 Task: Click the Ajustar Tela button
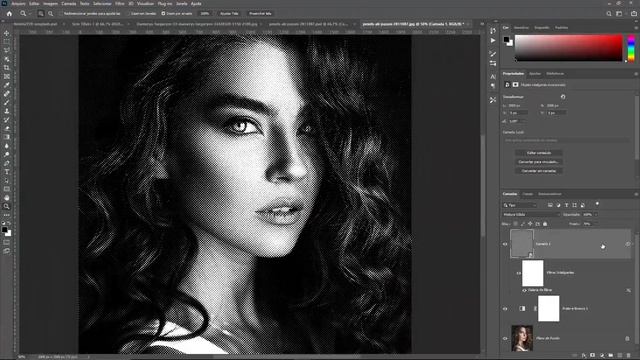pos(229,13)
